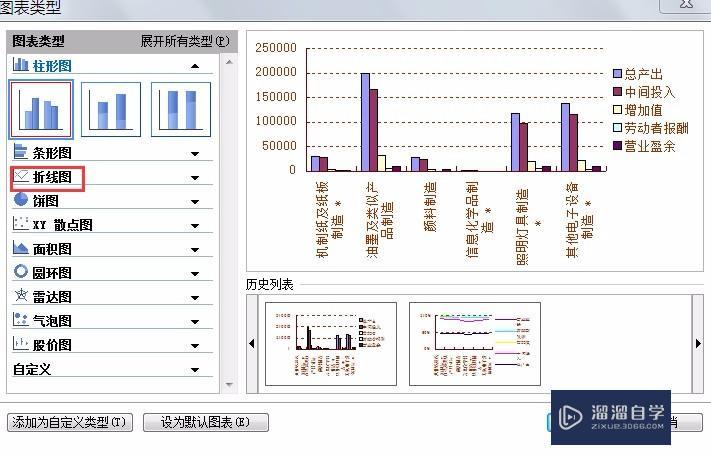Screen dimensions: 711x457
Task: Click the 营业盈余 legend color swatch
Action: [x=617, y=146]
